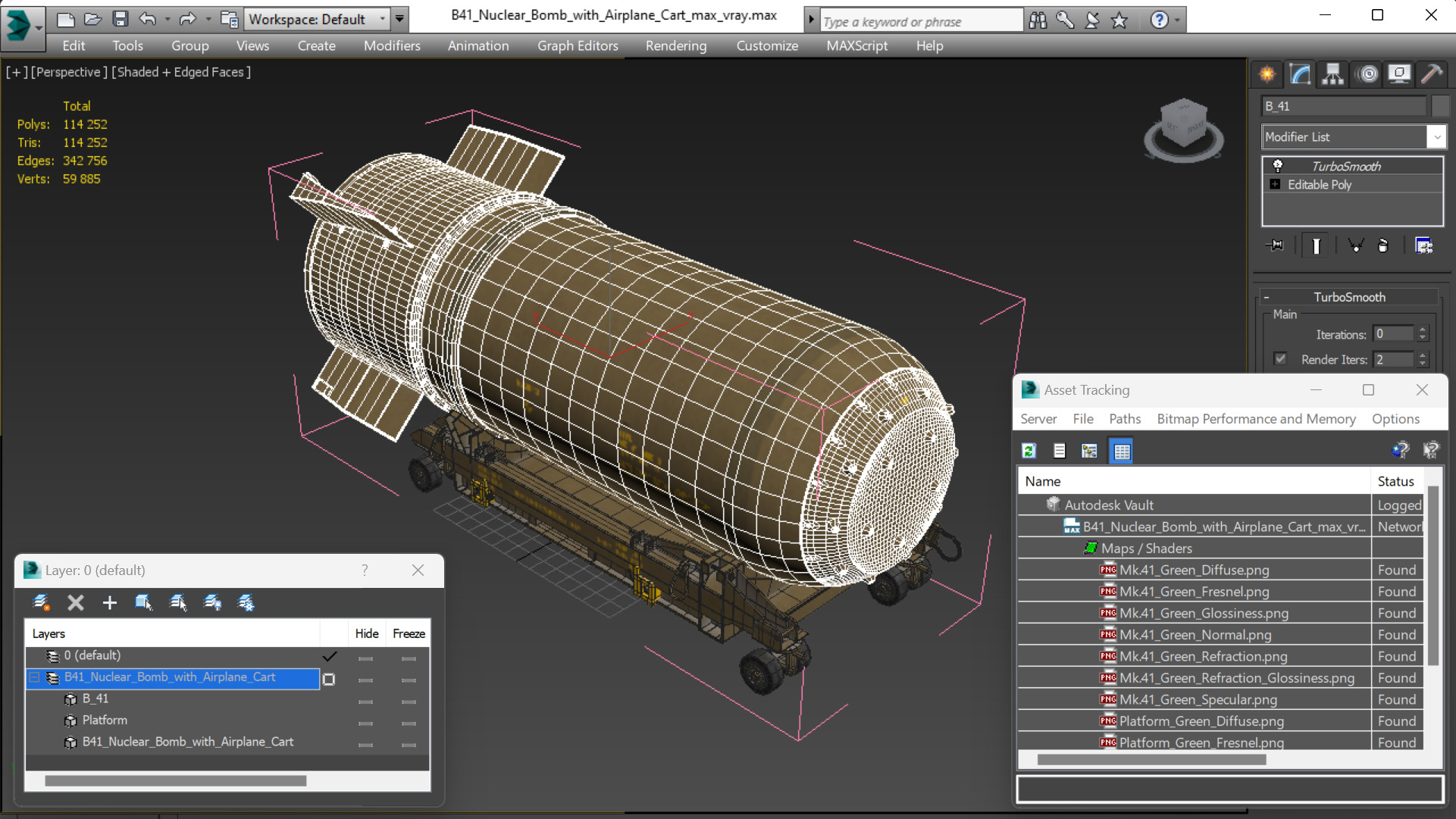Image resolution: width=1456 pixels, height=819 pixels.
Task: Open the Graph Editors menu
Action: 577,45
